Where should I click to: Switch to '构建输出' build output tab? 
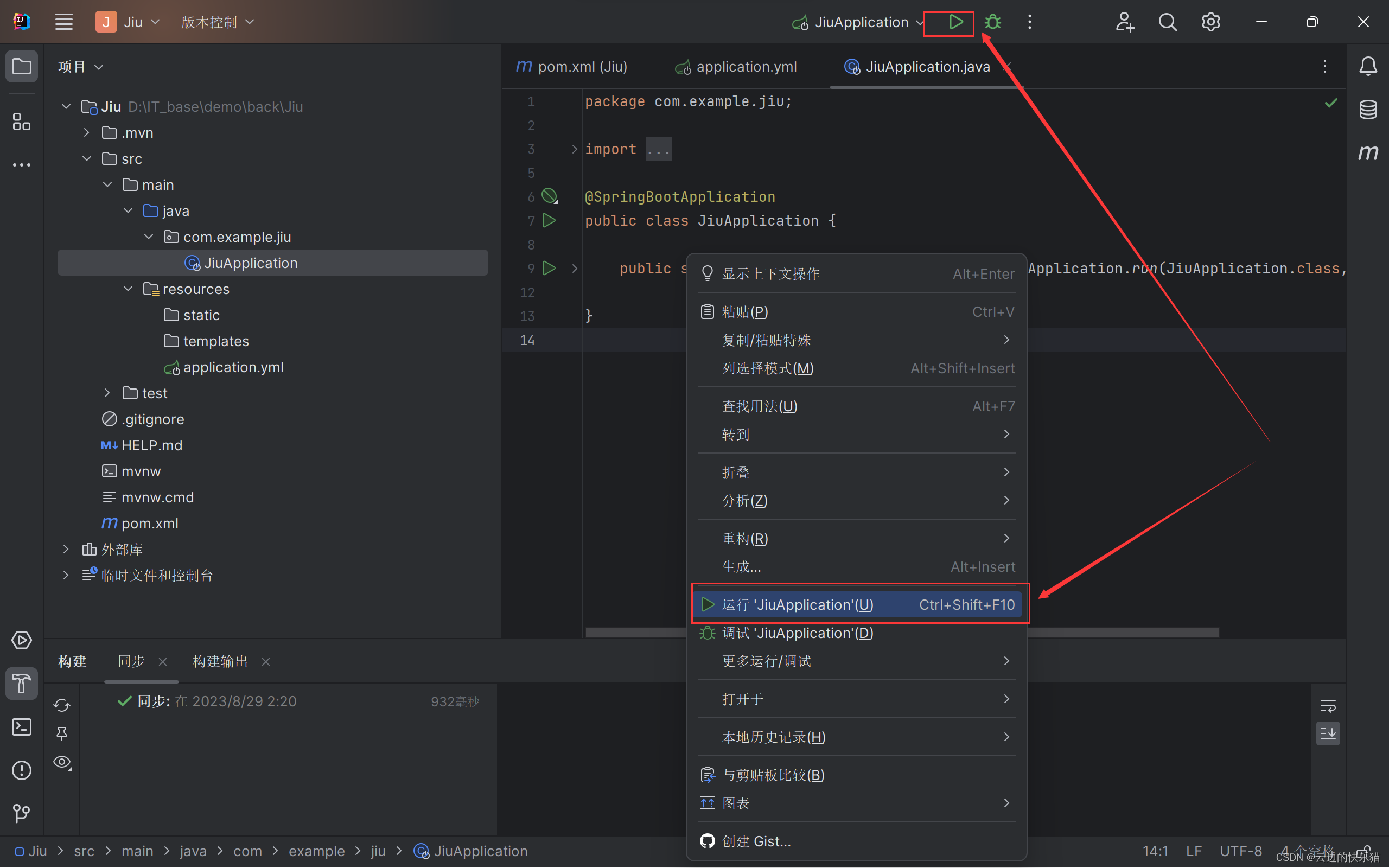[222, 661]
